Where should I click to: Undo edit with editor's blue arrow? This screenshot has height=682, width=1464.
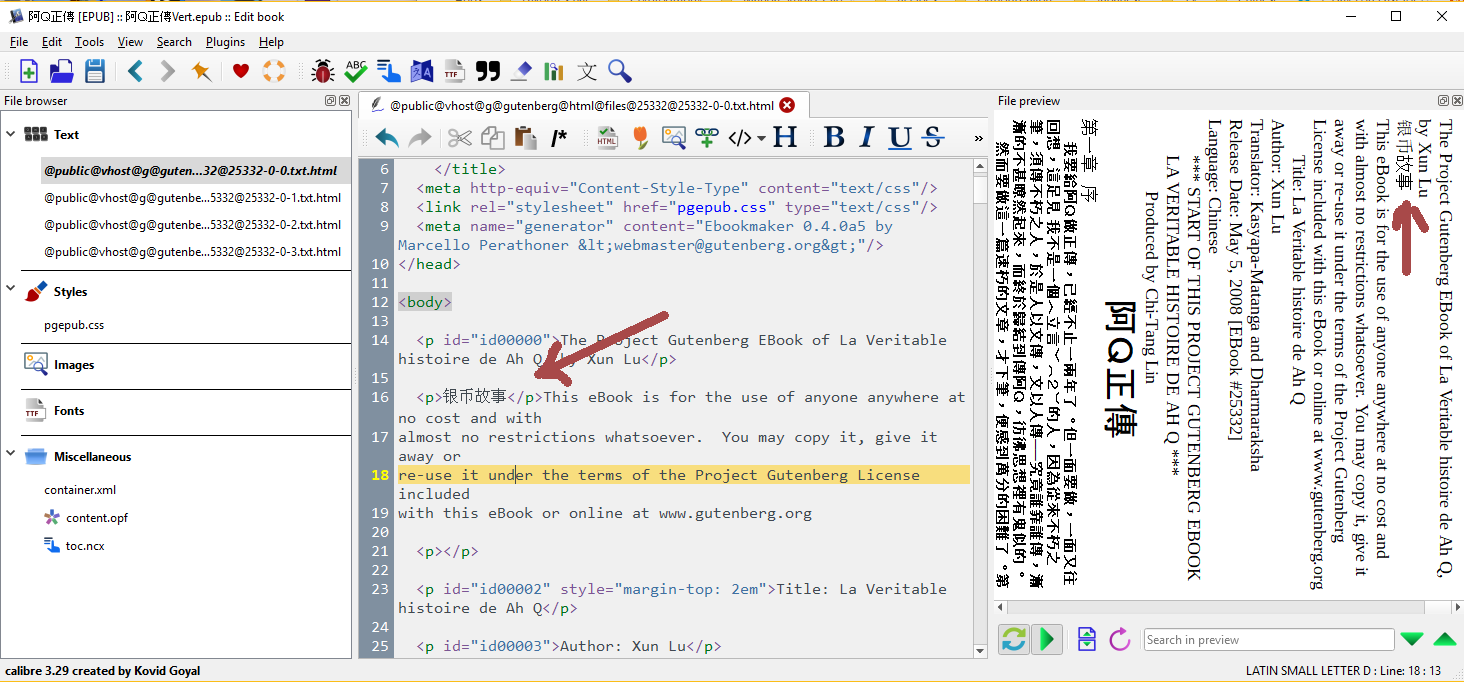tap(387, 138)
